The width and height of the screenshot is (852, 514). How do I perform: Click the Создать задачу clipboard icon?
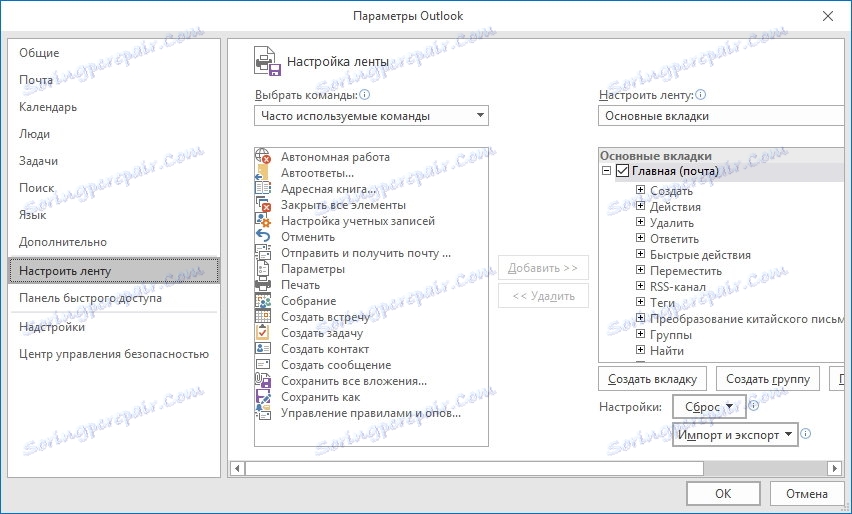(263, 333)
